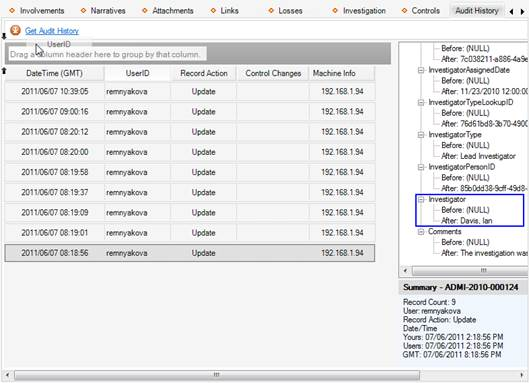Select the audit row at 2011/06/07 08:19:58
This screenshot has width=529, height=383.
(x=190, y=172)
